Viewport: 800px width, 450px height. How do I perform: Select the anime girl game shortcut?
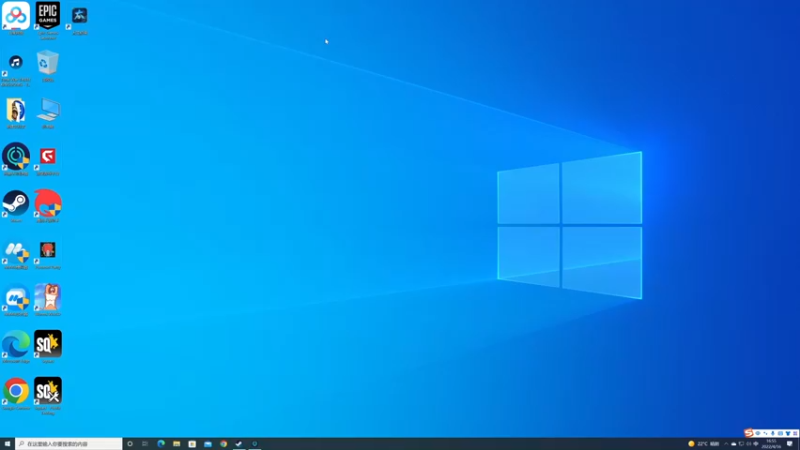[x=48, y=300]
